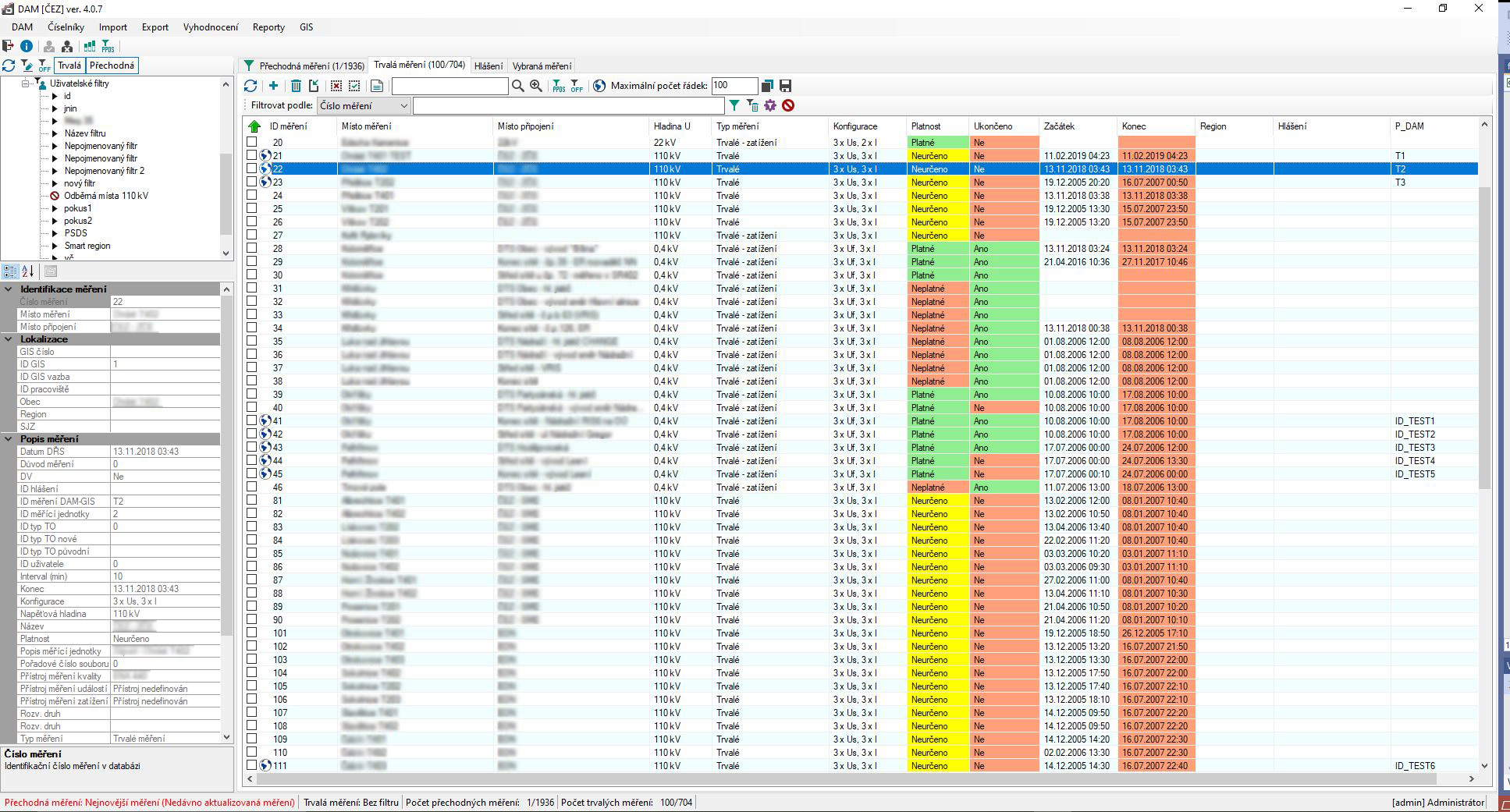Click the floppy disk save icon
This screenshot has height=812, width=1510.
[785, 86]
